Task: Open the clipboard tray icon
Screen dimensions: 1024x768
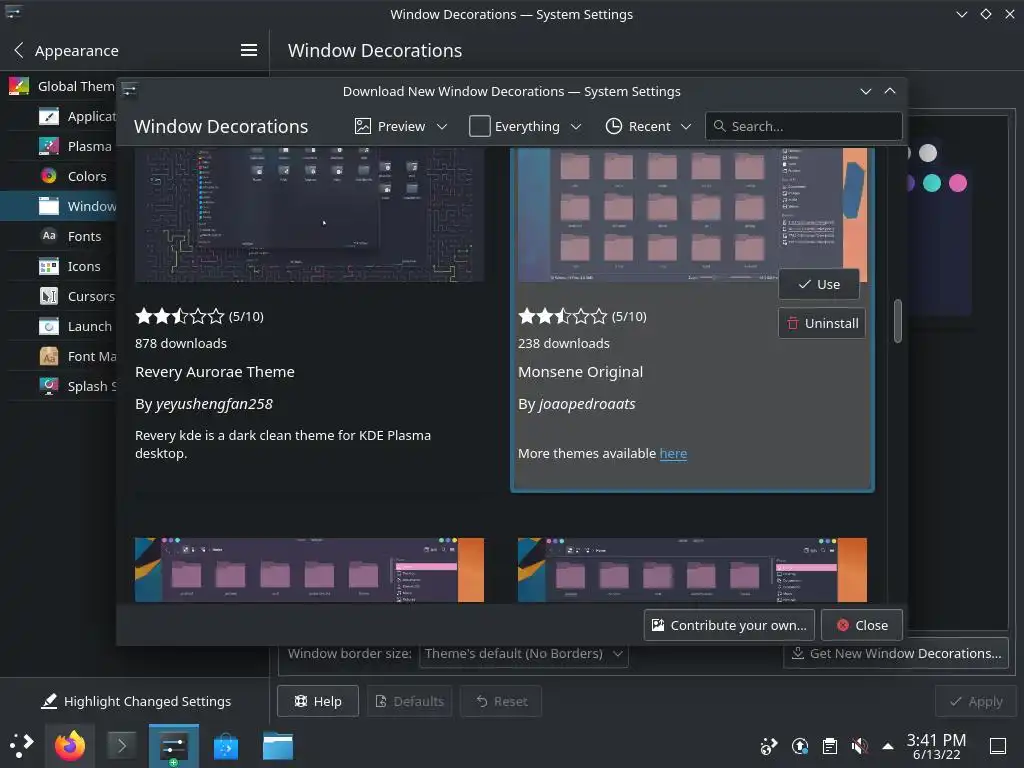Action: [830, 746]
